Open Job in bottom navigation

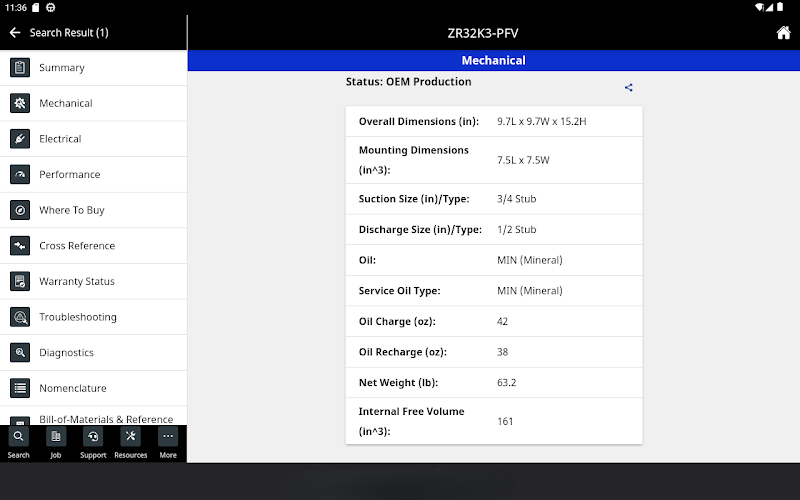tap(56, 444)
